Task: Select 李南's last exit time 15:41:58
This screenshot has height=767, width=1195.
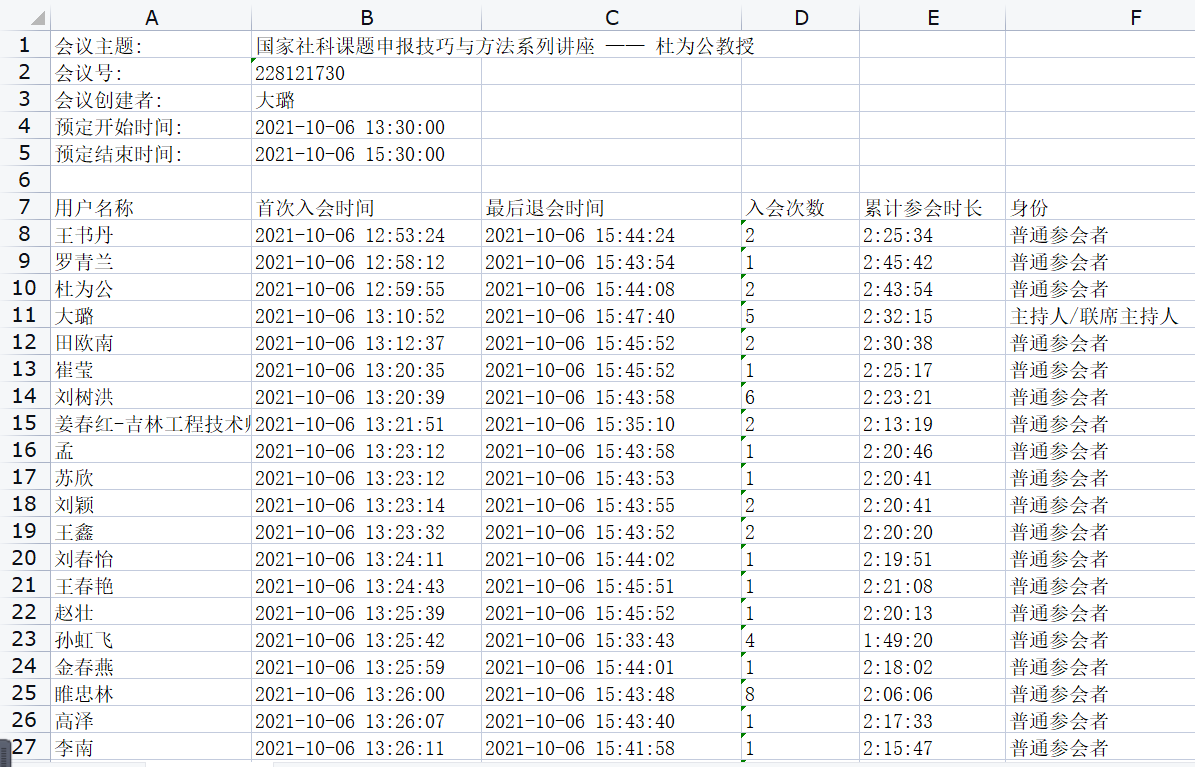Action: [580, 748]
